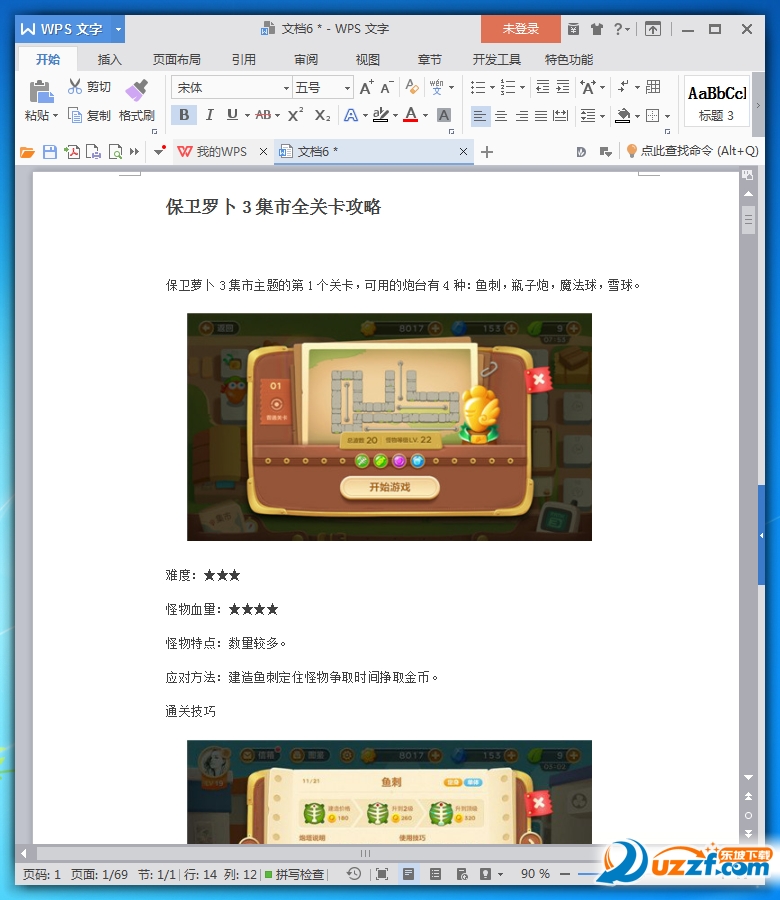Switch to the 审阅 tab
The image size is (780, 900).
click(306, 60)
